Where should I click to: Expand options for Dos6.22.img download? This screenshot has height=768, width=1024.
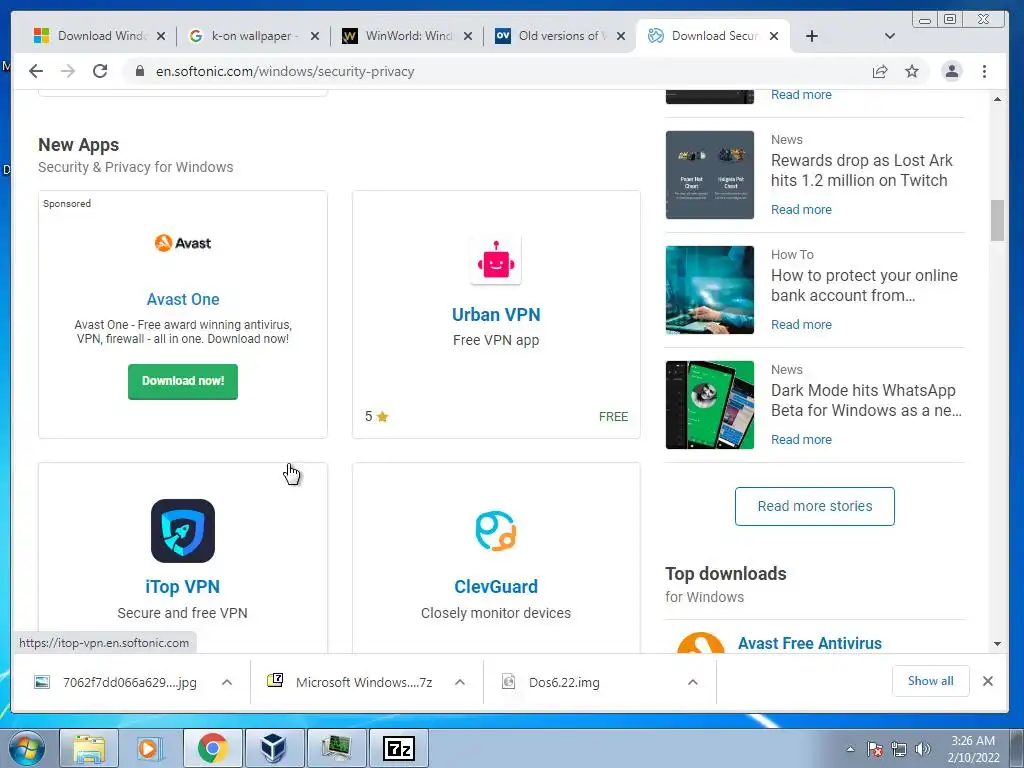tap(692, 682)
